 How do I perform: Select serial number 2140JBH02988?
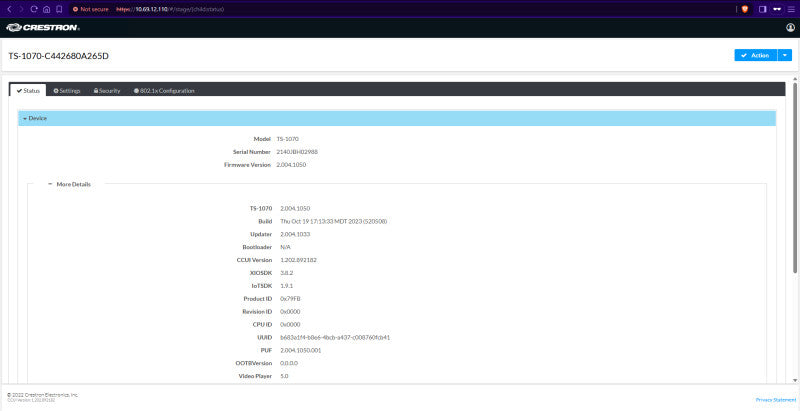tap(297, 152)
